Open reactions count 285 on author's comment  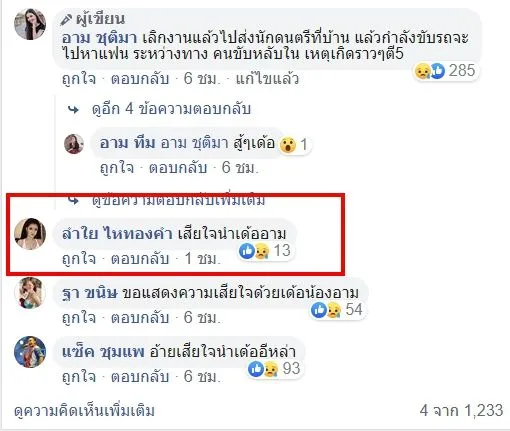(x=445, y=71)
